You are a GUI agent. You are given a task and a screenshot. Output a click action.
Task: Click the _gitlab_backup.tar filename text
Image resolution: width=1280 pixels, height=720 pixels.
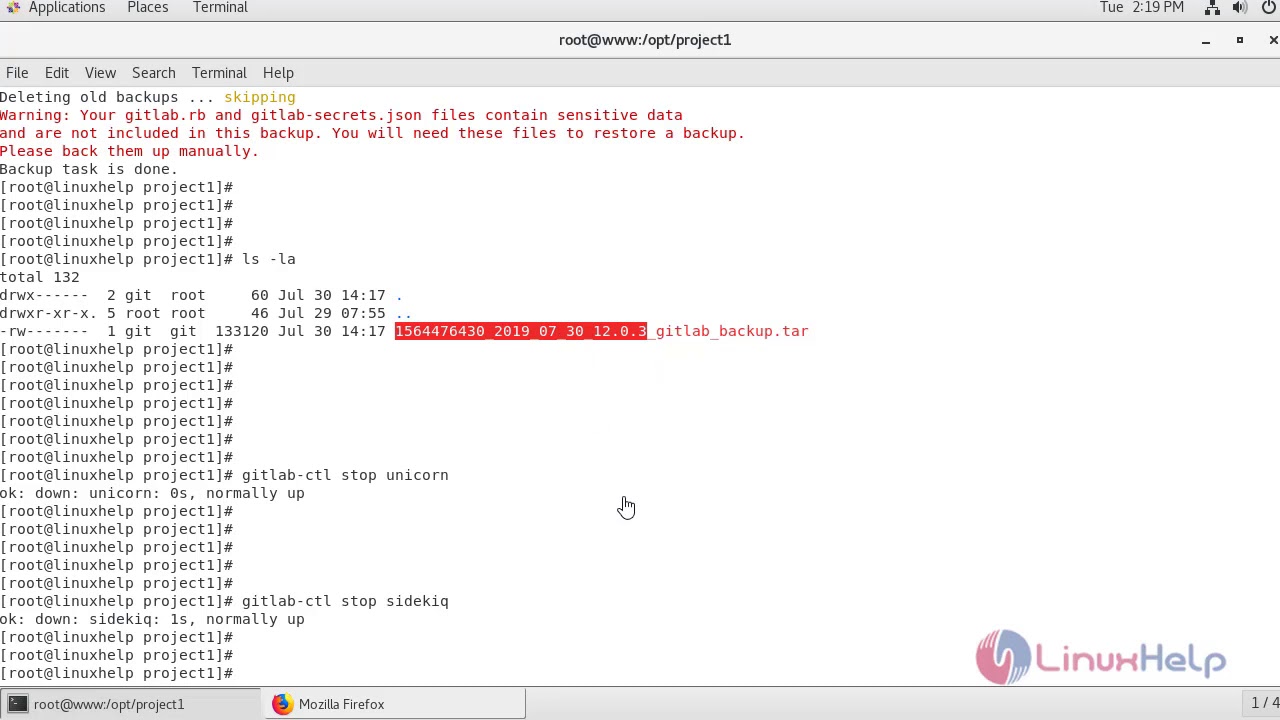[728, 331]
